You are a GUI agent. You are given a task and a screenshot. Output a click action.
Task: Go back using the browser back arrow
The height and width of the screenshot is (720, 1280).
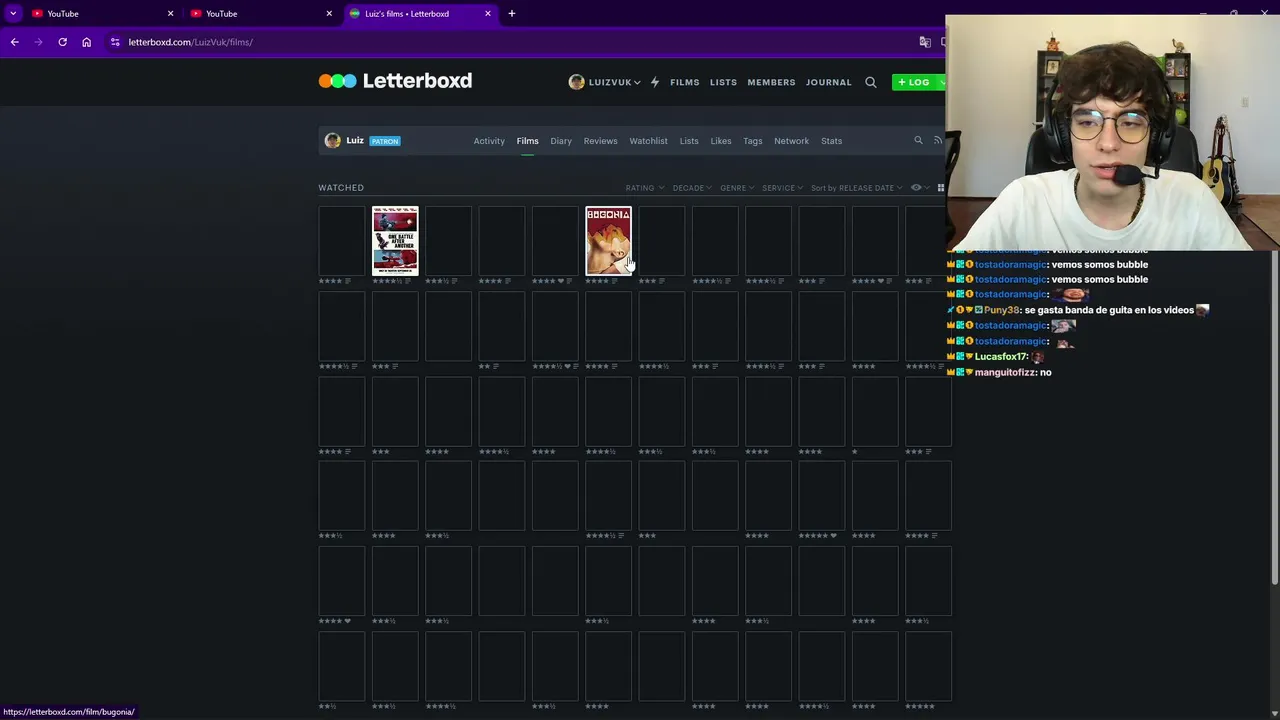[14, 42]
